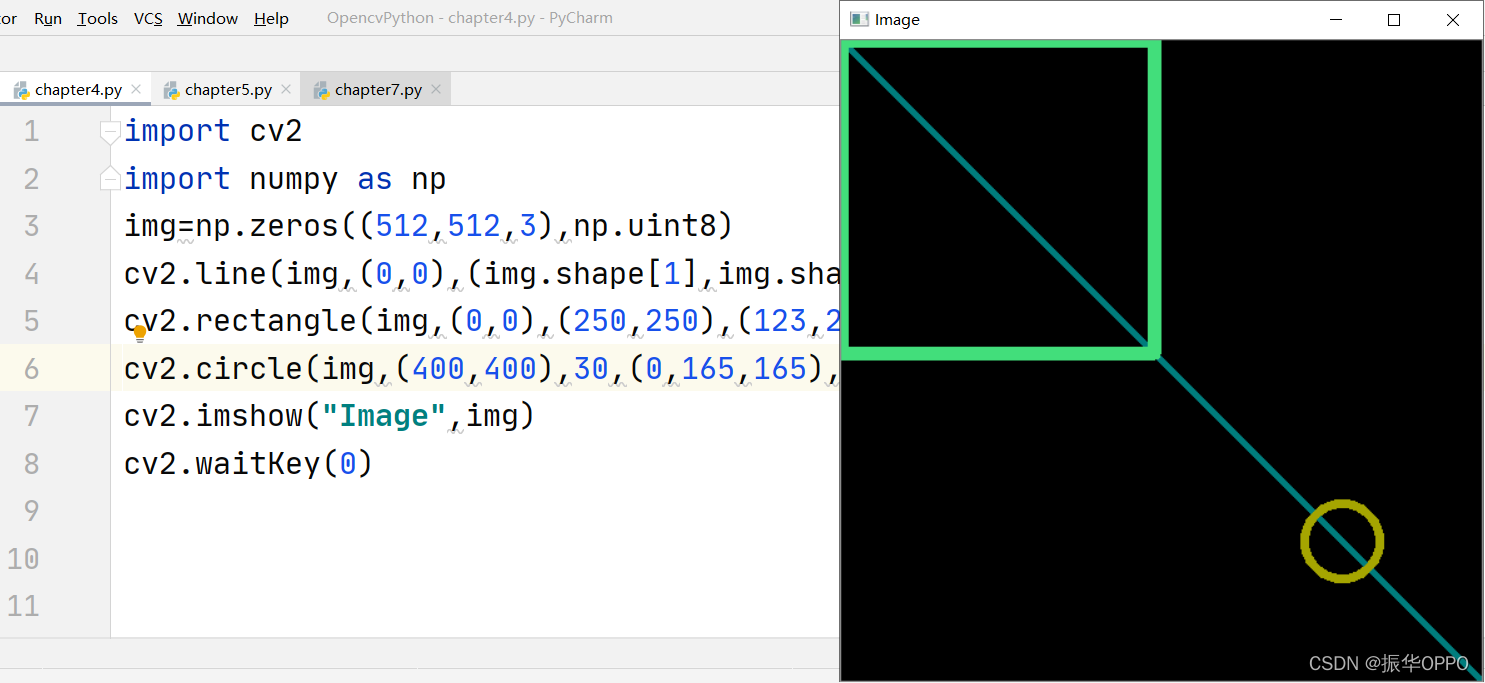This screenshot has height=683, width=1485.
Task: Open the VCS menu
Action: [x=148, y=19]
